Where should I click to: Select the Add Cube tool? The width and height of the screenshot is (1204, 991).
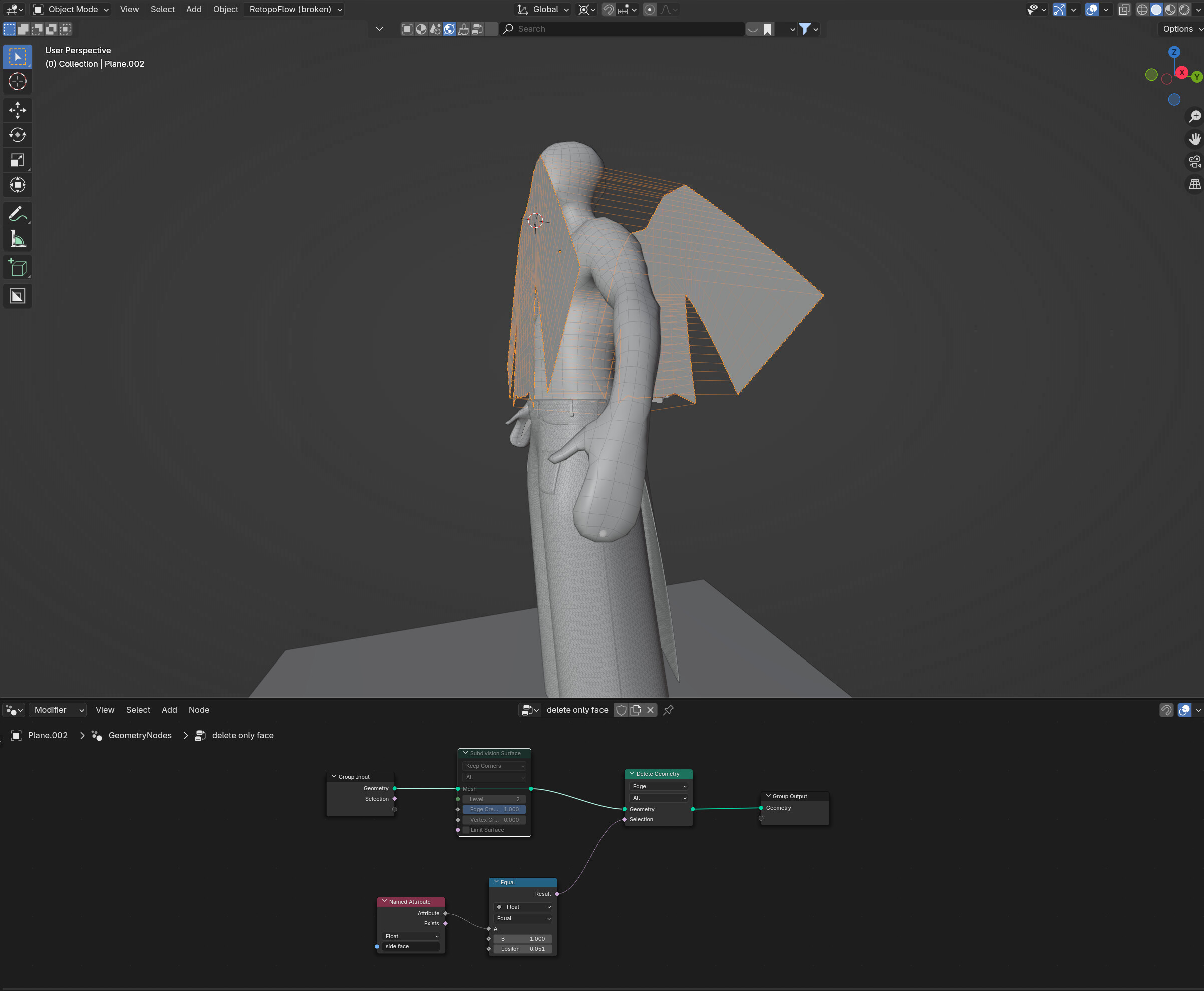(x=17, y=268)
